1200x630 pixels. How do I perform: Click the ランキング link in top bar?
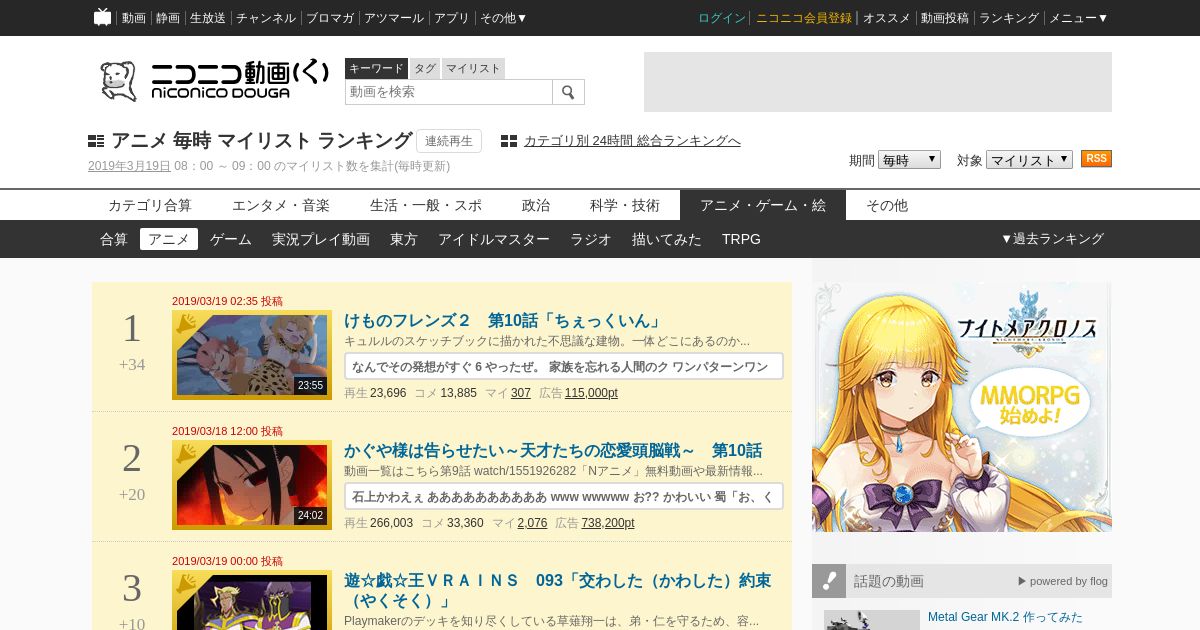tap(1009, 18)
